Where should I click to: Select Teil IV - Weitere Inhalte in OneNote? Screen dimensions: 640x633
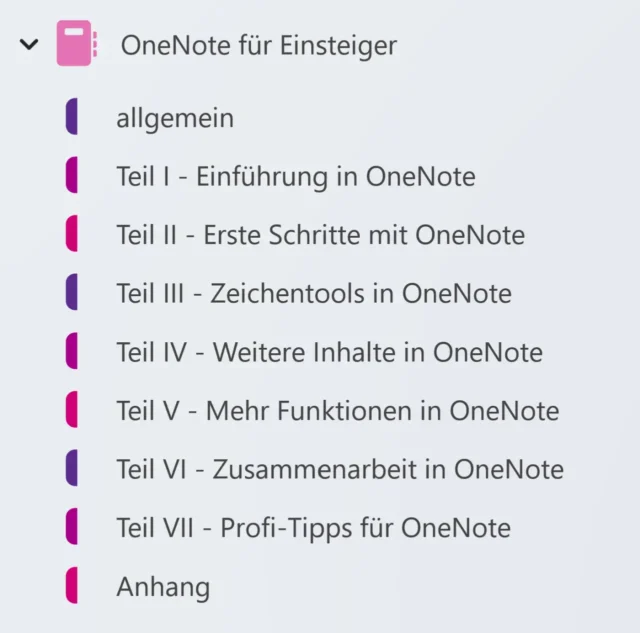tap(329, 352)
